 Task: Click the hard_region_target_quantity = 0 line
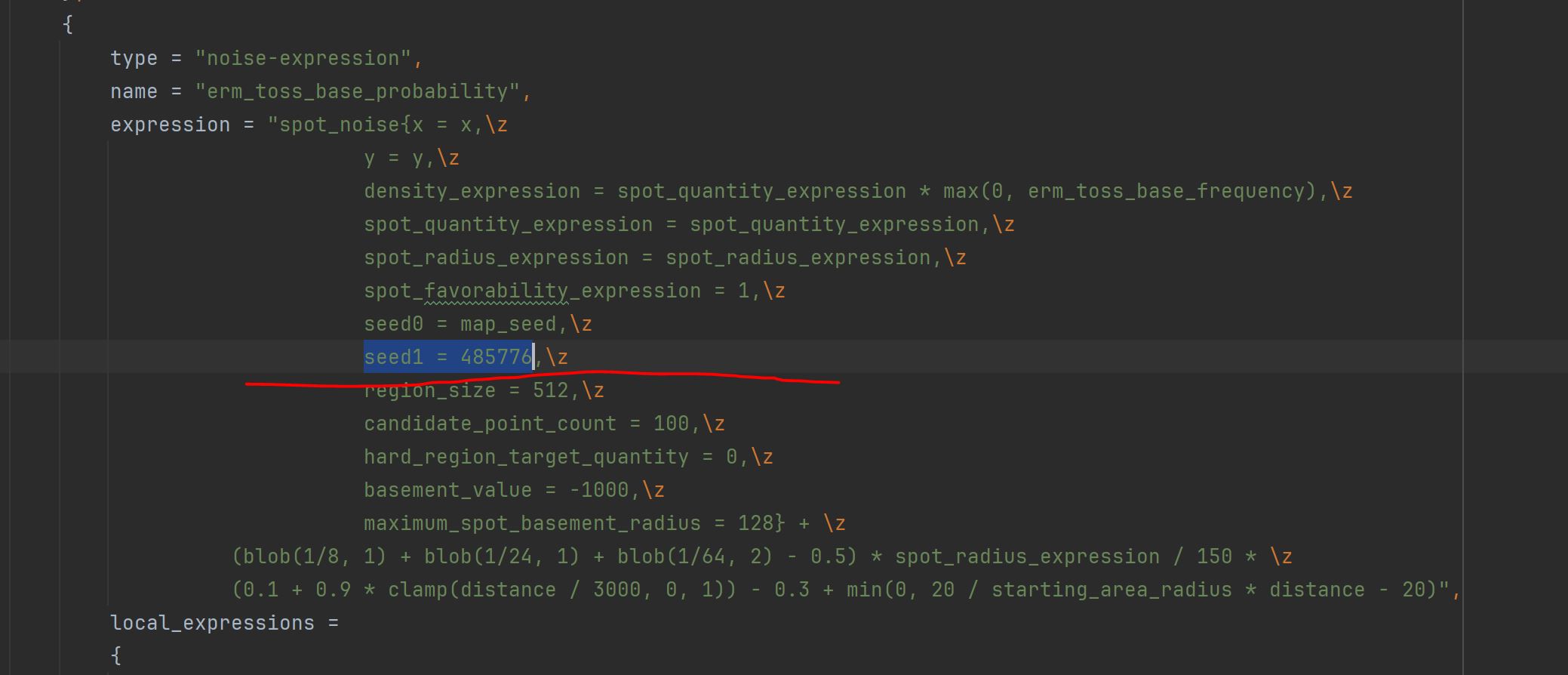[x=568, y=457]
